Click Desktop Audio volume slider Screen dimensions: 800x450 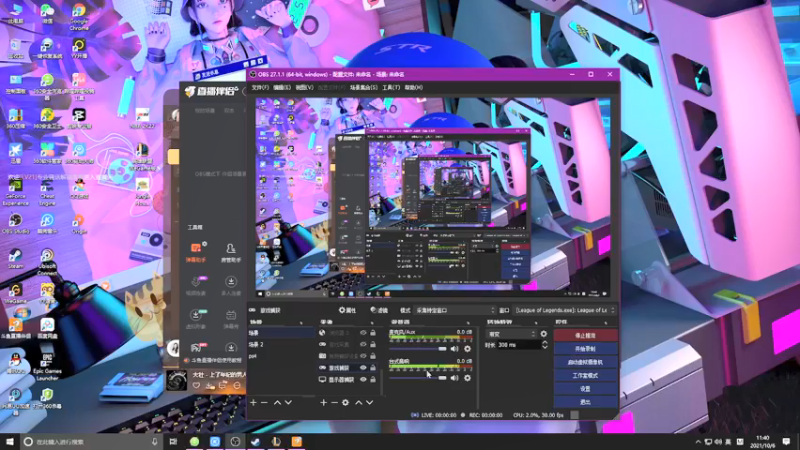(x=418, y=378)
